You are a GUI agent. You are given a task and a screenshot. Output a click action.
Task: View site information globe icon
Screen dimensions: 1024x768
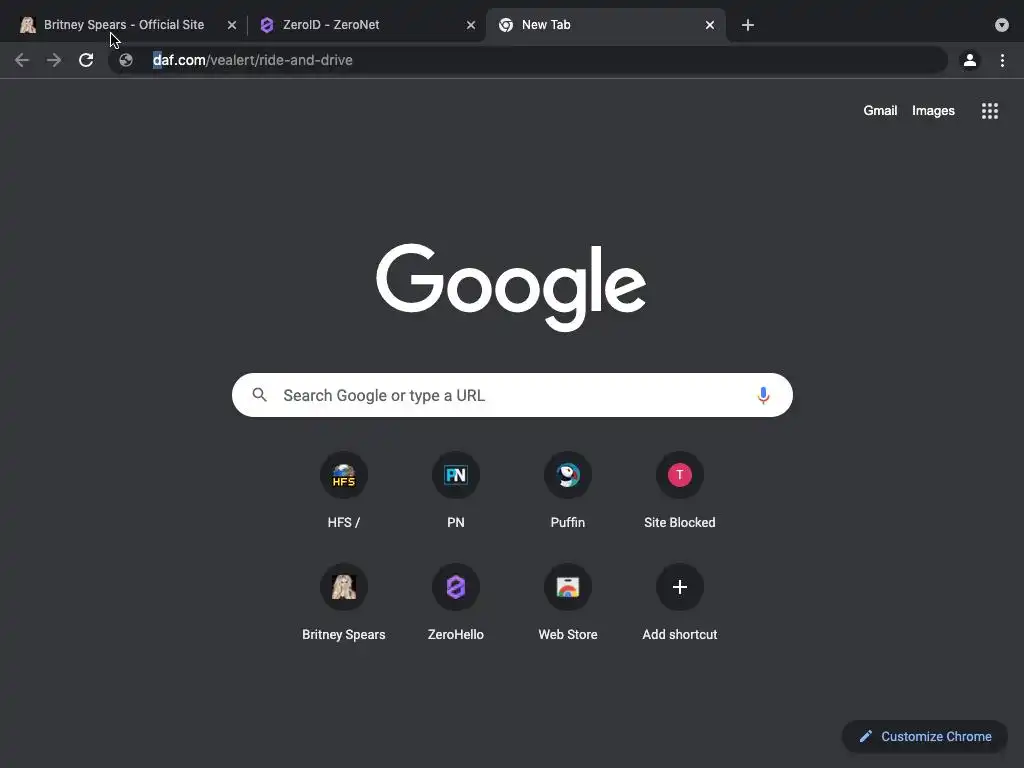pos(126,60)
